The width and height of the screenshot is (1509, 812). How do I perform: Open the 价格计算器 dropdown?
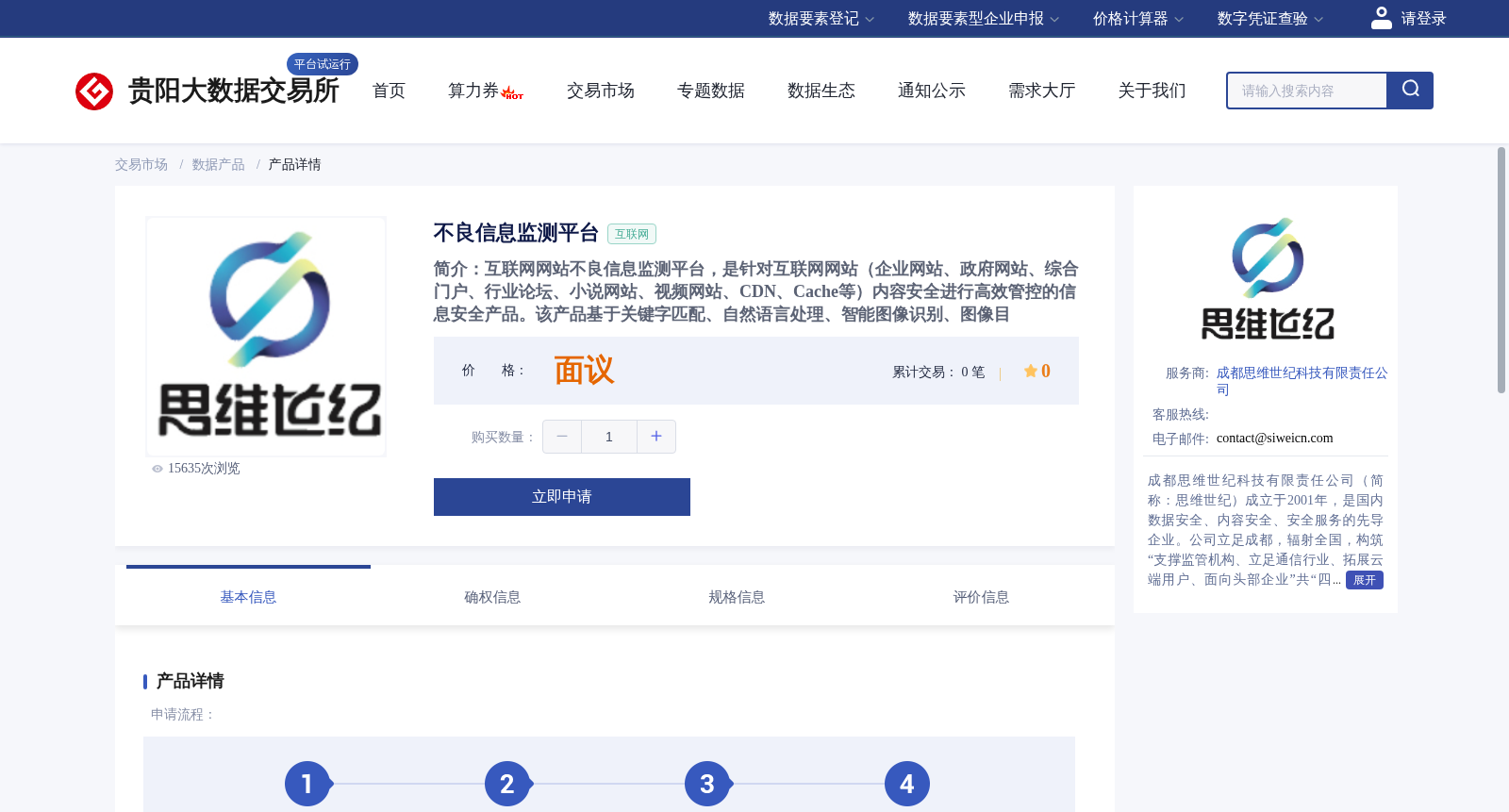click(x=1138, y=19)
